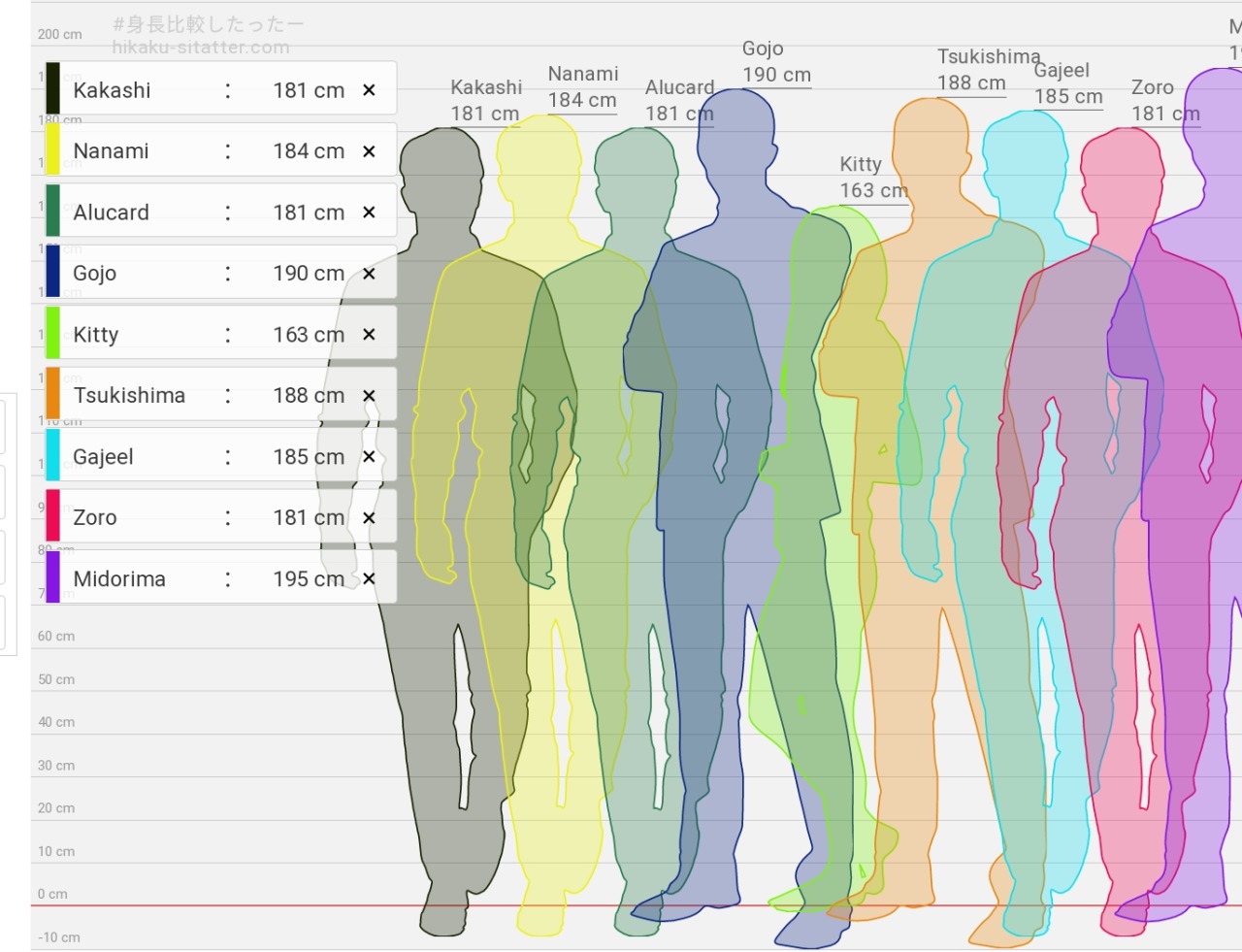Image resolution: width=1242 pixels, height=952 pixels.
Task: Select Tsukishima's orange color swatch
Action: (x=53, y=395)
